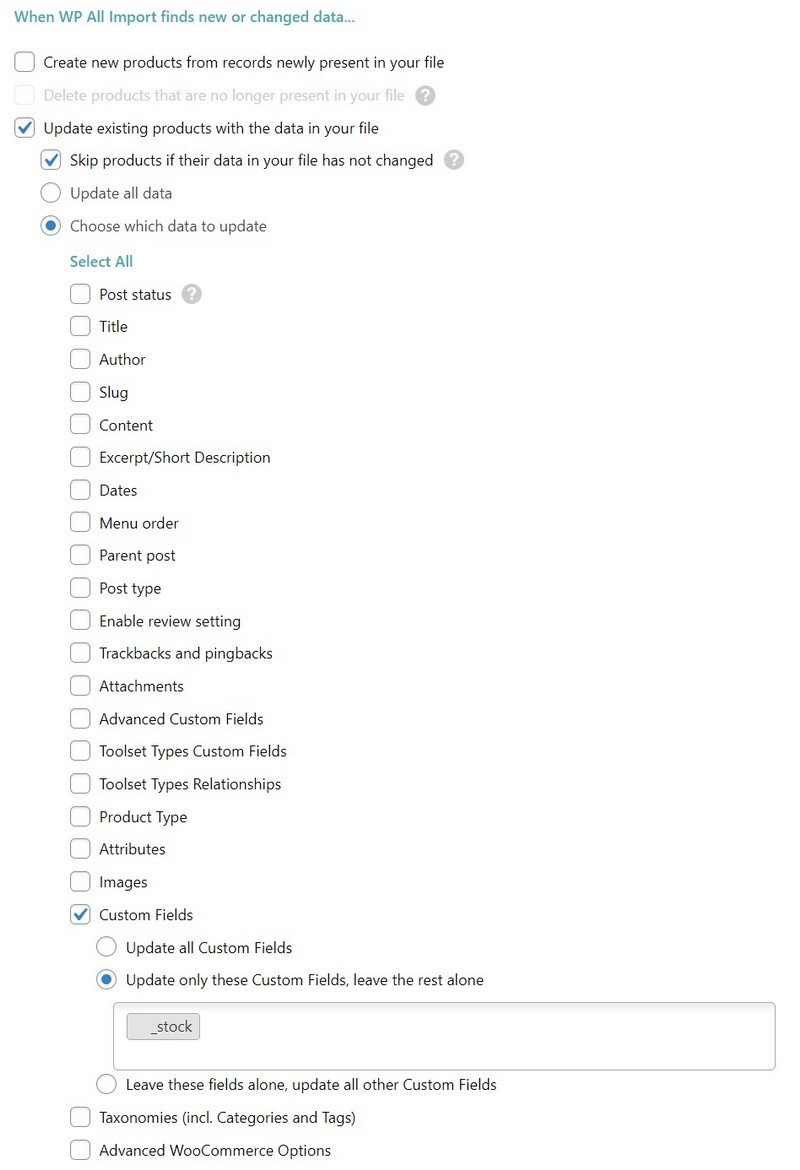
Task: Click the Select All link
Action: coord(101,261)
